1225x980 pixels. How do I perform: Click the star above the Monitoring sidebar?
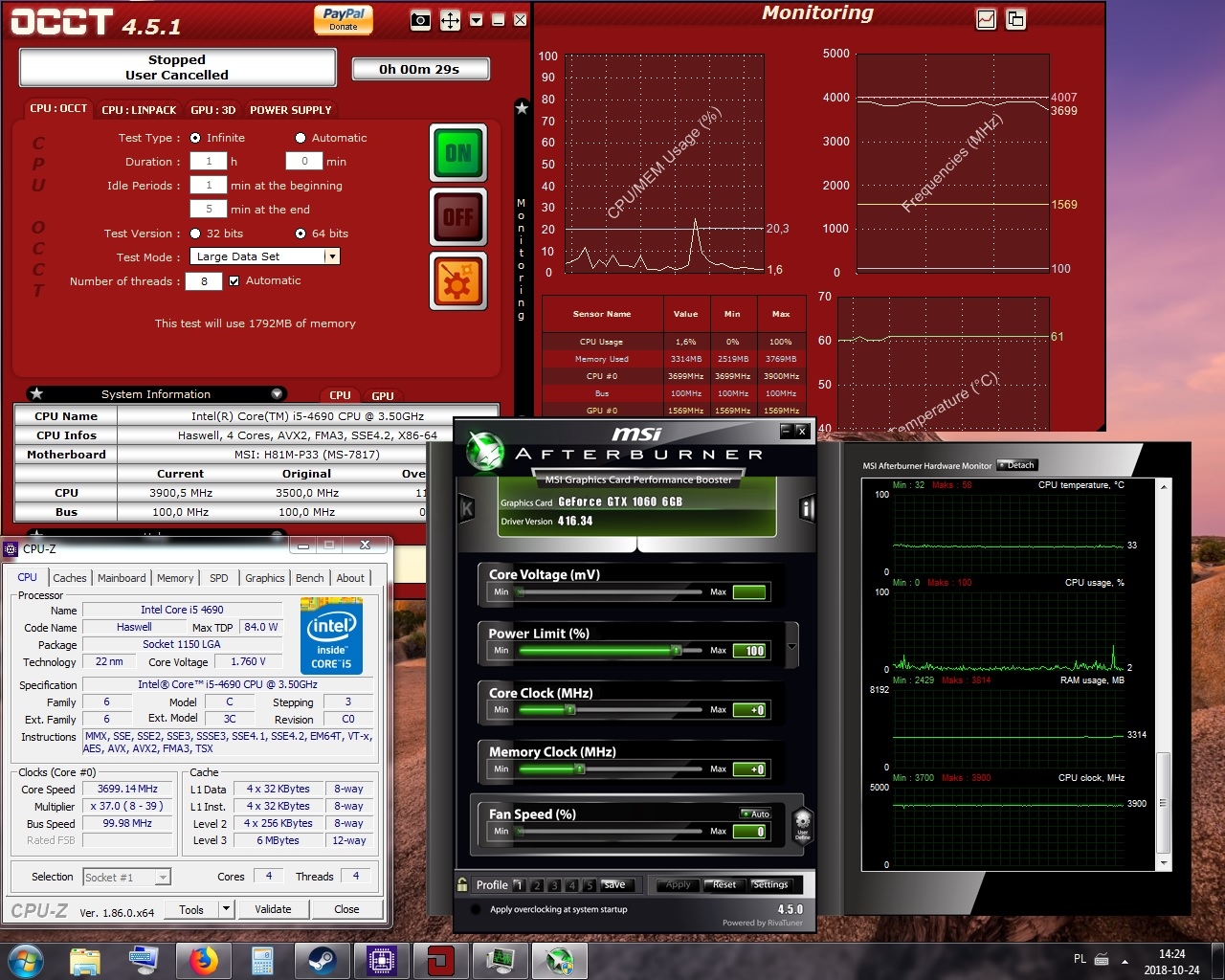[x=522, y=108]
